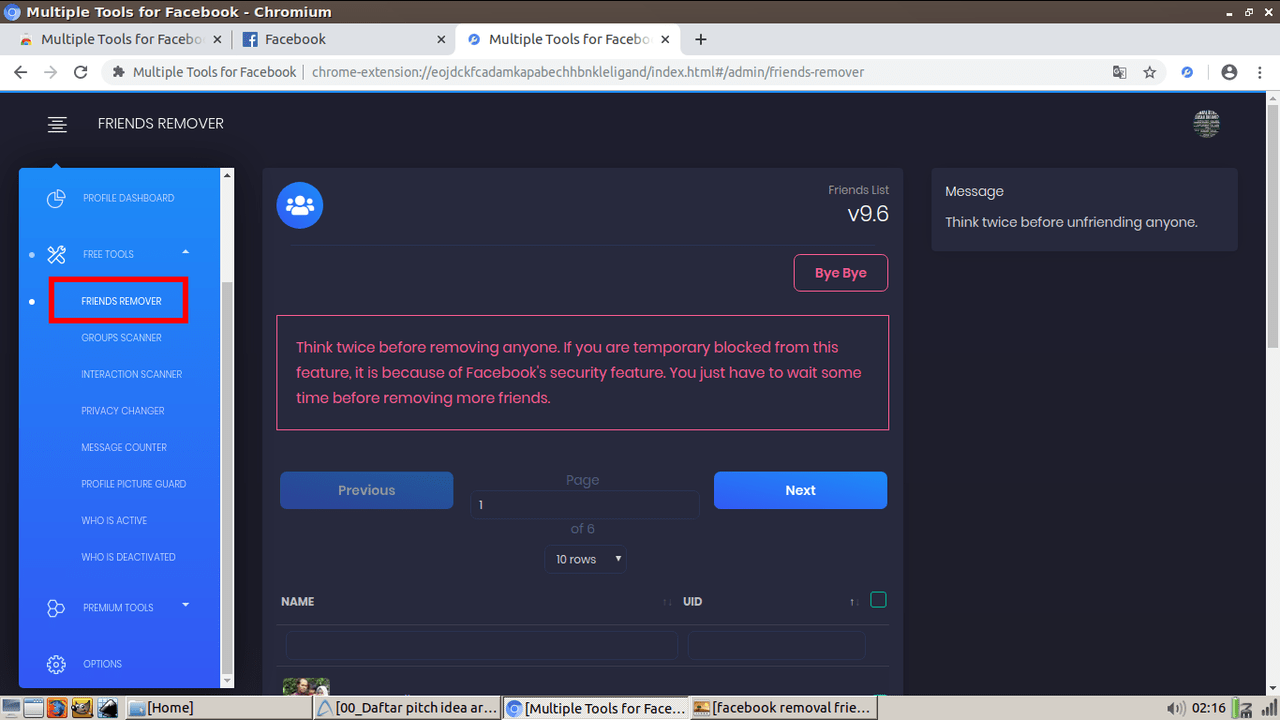Open the Chromium account profile icon
The width and height of the screenshot is (1280, 720).
[x=1229, y=72]
